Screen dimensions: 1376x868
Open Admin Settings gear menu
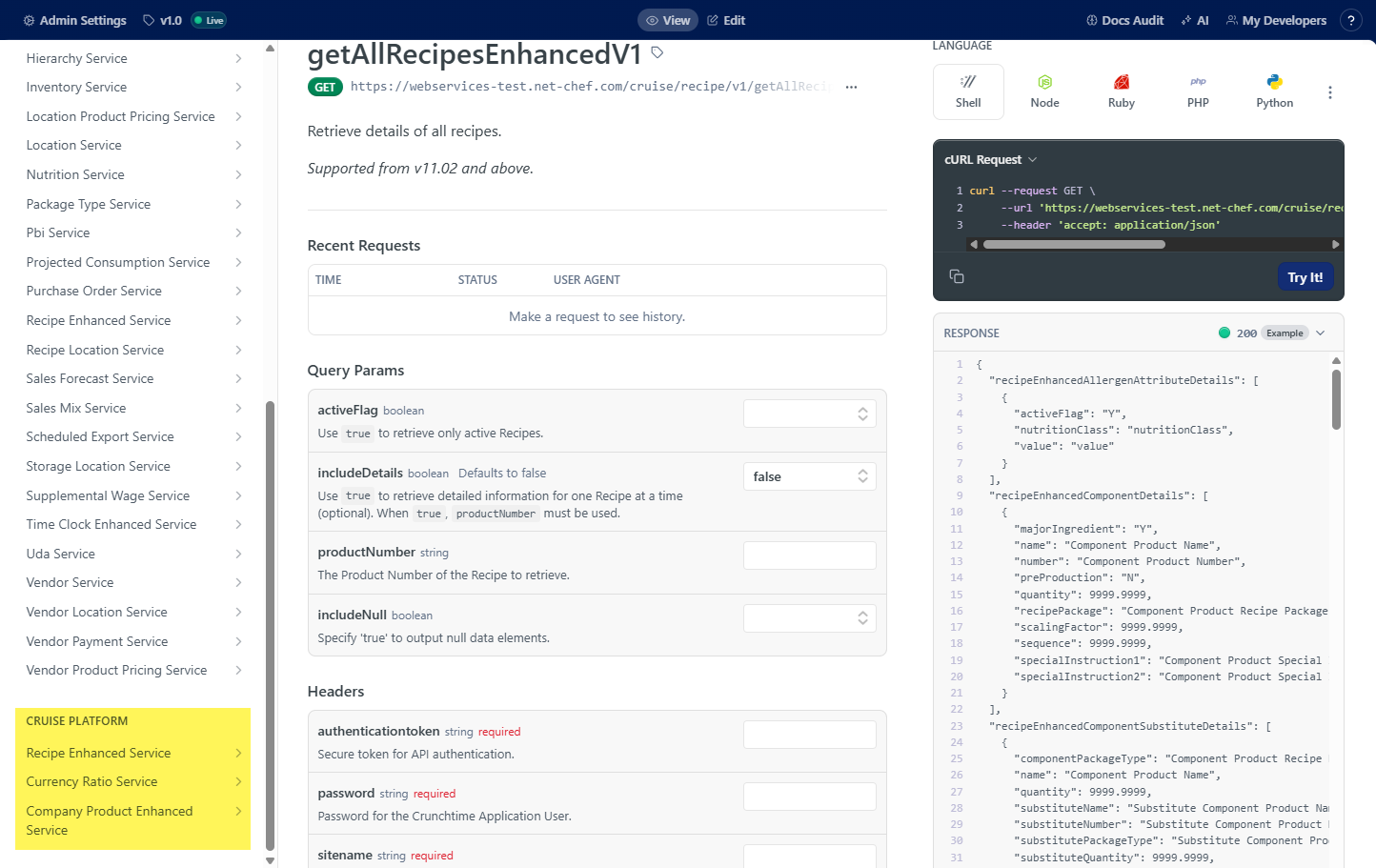click(x=74, y=20)
